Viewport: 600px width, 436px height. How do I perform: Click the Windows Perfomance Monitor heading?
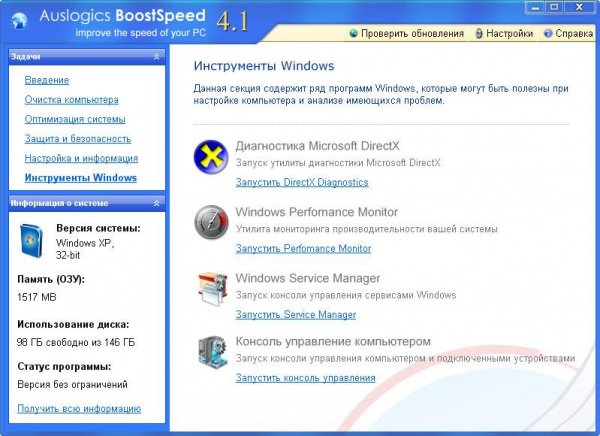pyautogui.click(x=316, y=212)
